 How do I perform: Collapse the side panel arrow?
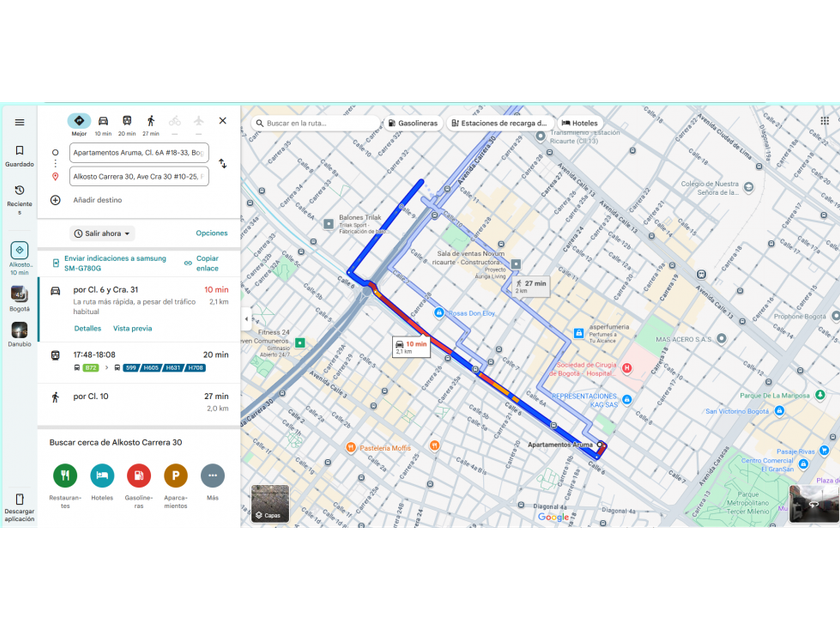pos(246,319)
